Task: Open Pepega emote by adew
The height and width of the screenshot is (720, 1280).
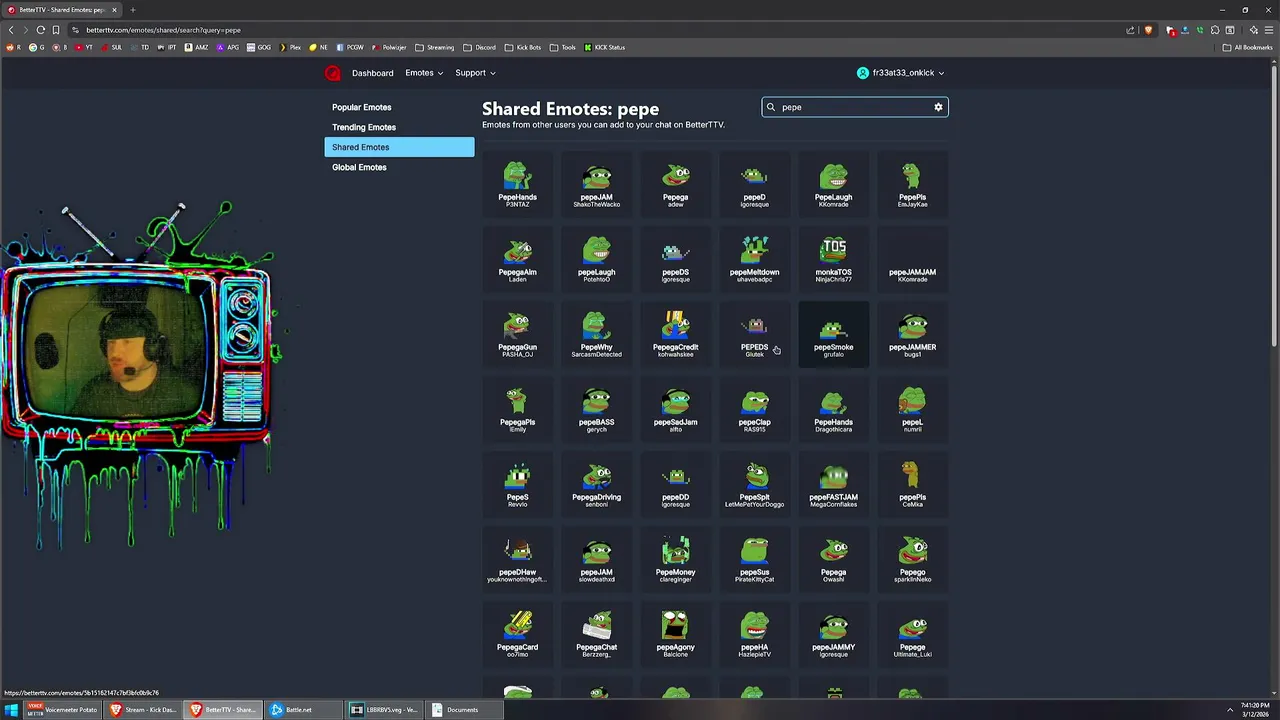Action: [675, 183]
